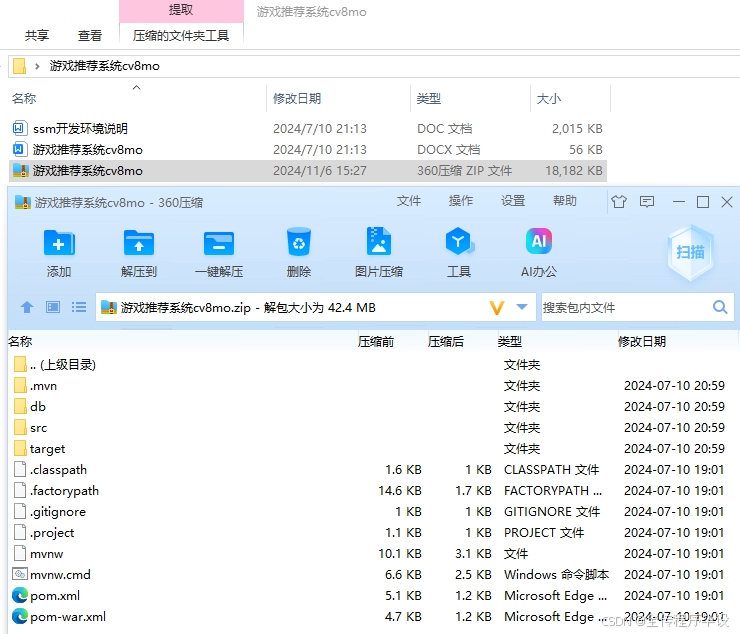The height and width of the screenshot is (634, 740).
Task: Open the 设置 menu
Action: pos(513,201)
